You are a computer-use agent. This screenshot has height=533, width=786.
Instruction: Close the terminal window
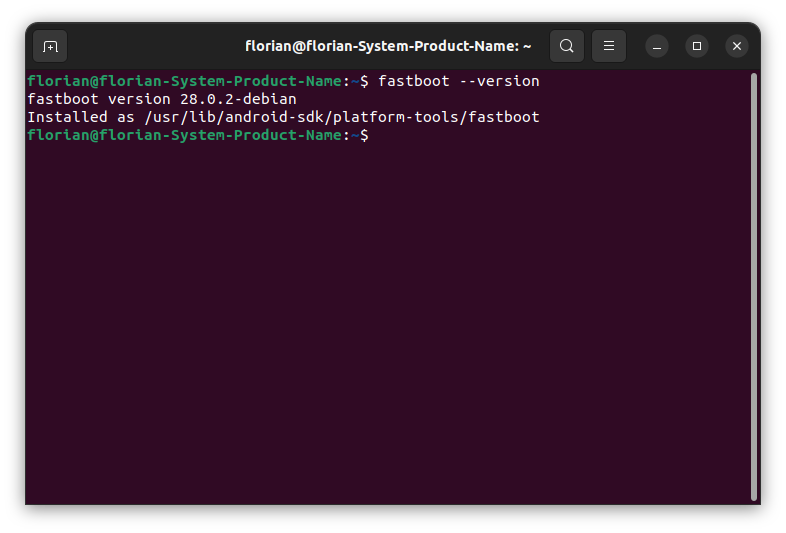737,46
